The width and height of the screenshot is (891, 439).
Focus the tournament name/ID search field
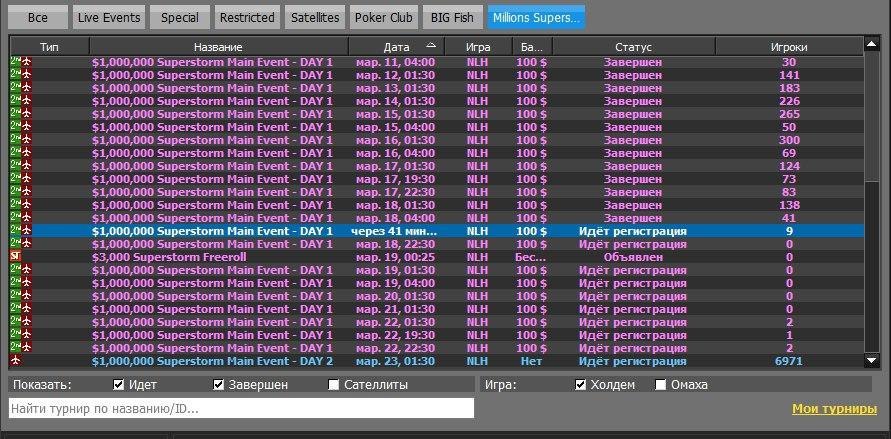242,408
